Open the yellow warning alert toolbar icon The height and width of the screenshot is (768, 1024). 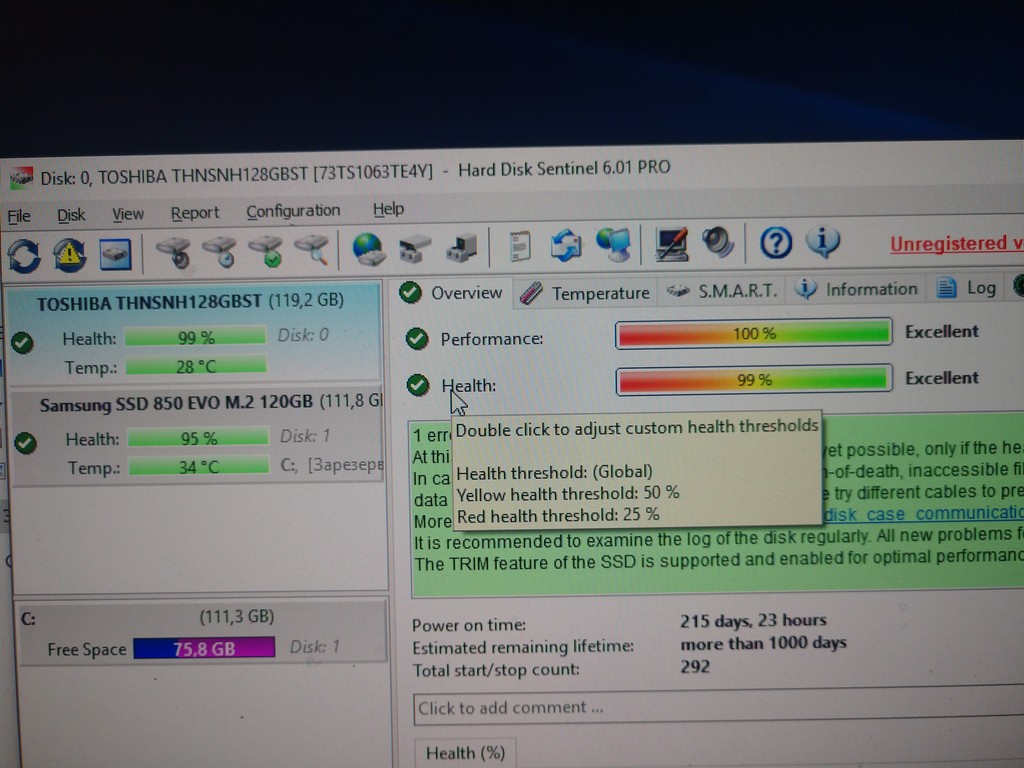[69, 255]
